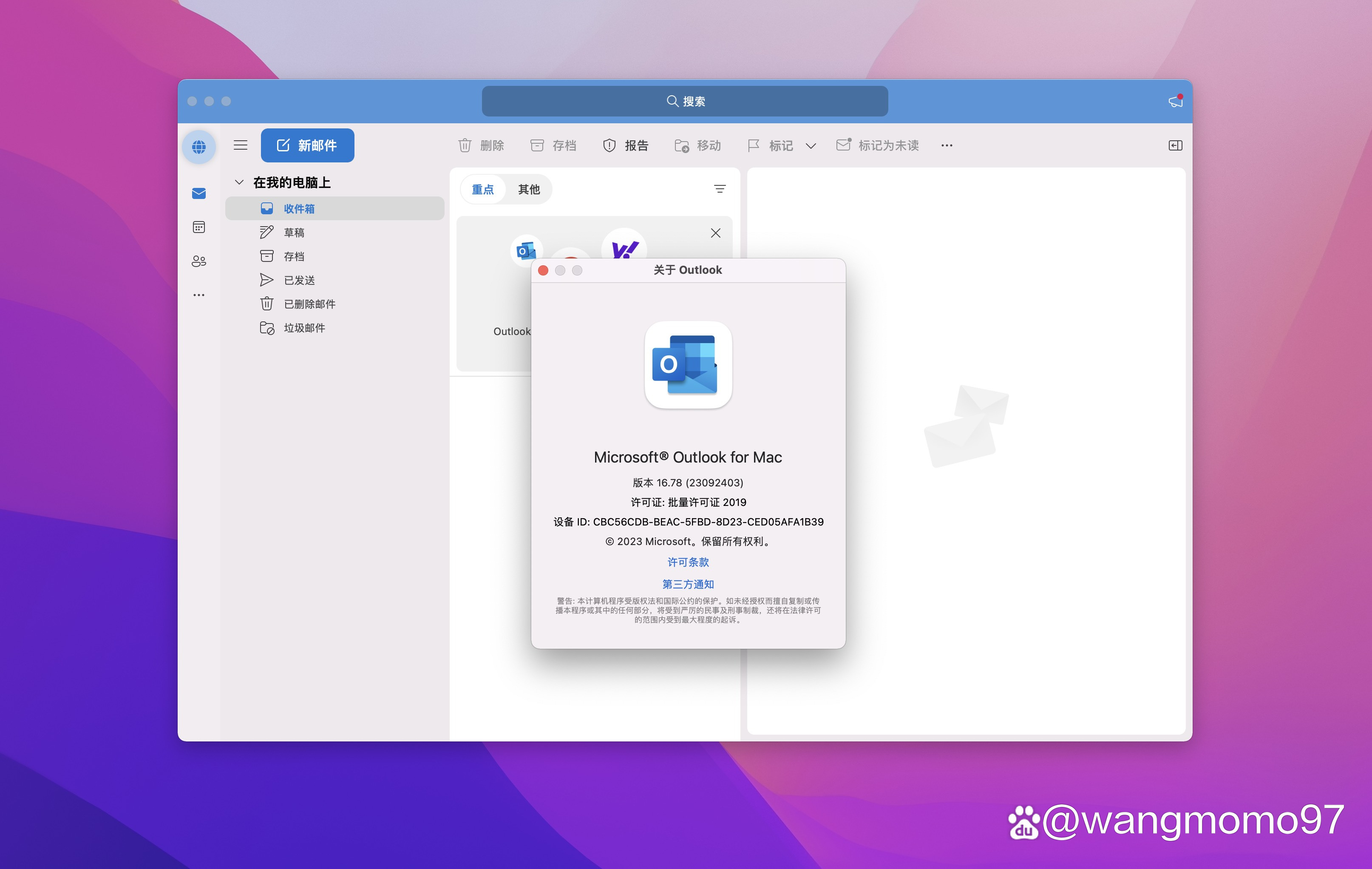Viewport: 1372px width, 869px height.
Task: Switch to the 重点 focused tab
Action: pyautogui.click(x=483, y=189)
